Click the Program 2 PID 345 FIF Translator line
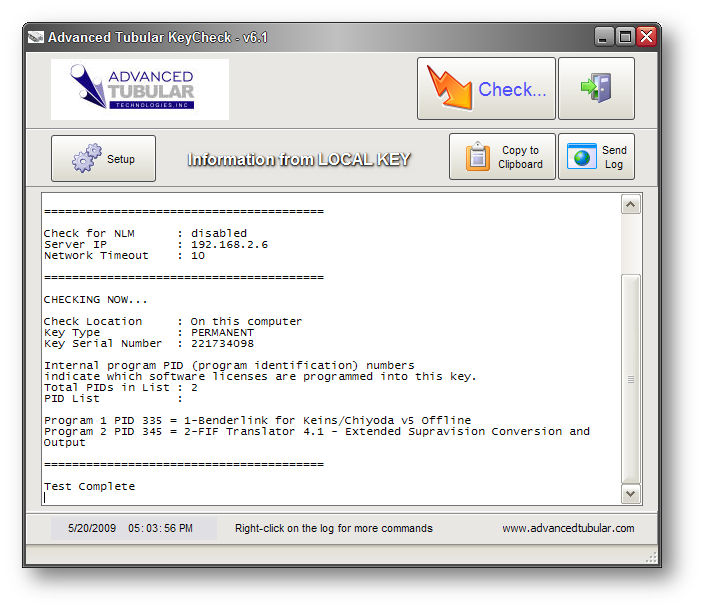 [317, 437]
